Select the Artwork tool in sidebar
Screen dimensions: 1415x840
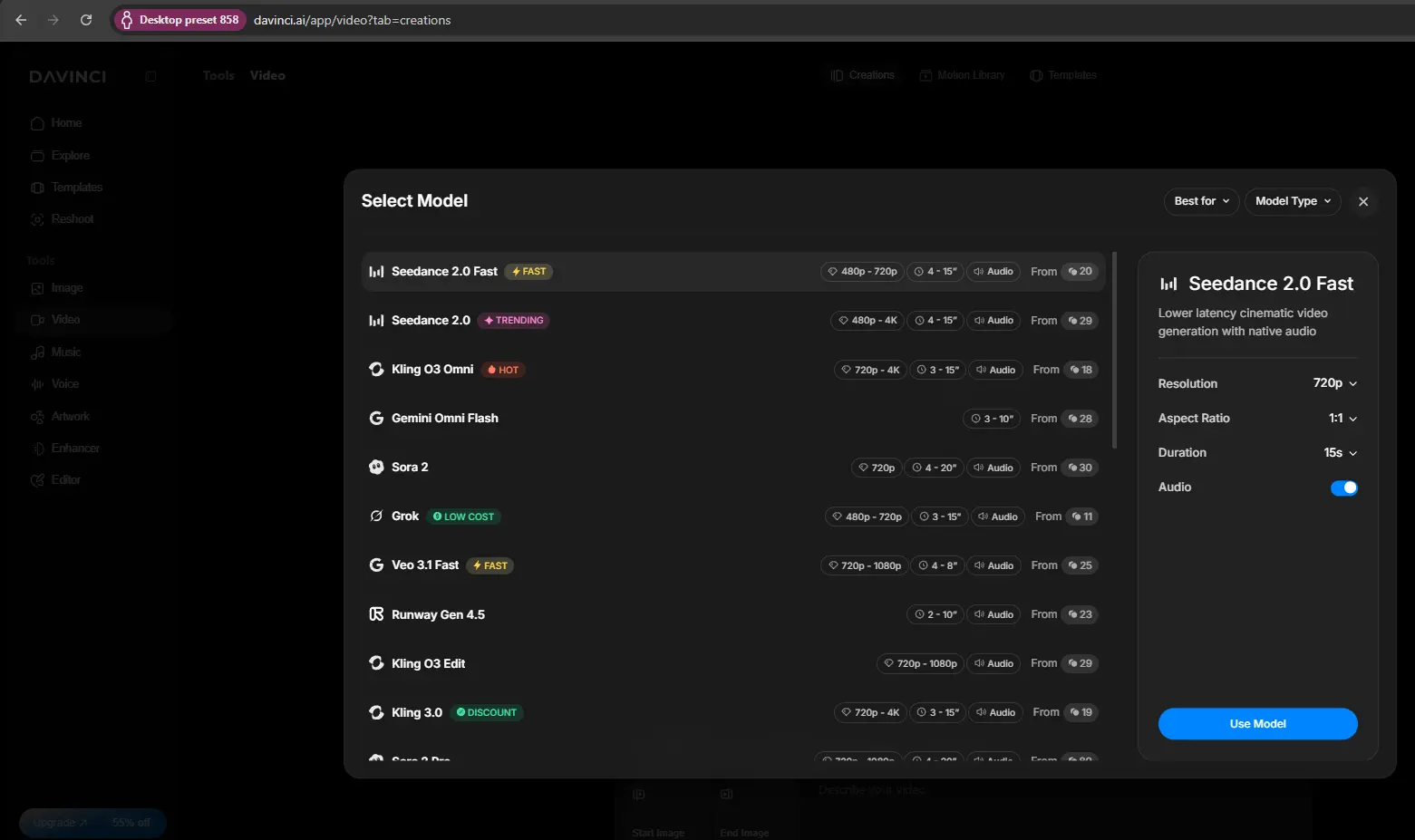click(x=60, y=417)
